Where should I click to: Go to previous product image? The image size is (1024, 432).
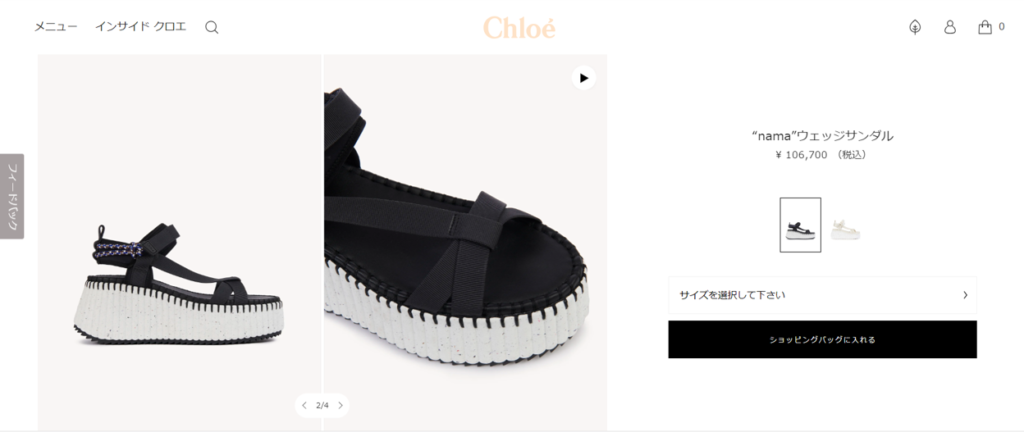point(304,405)
